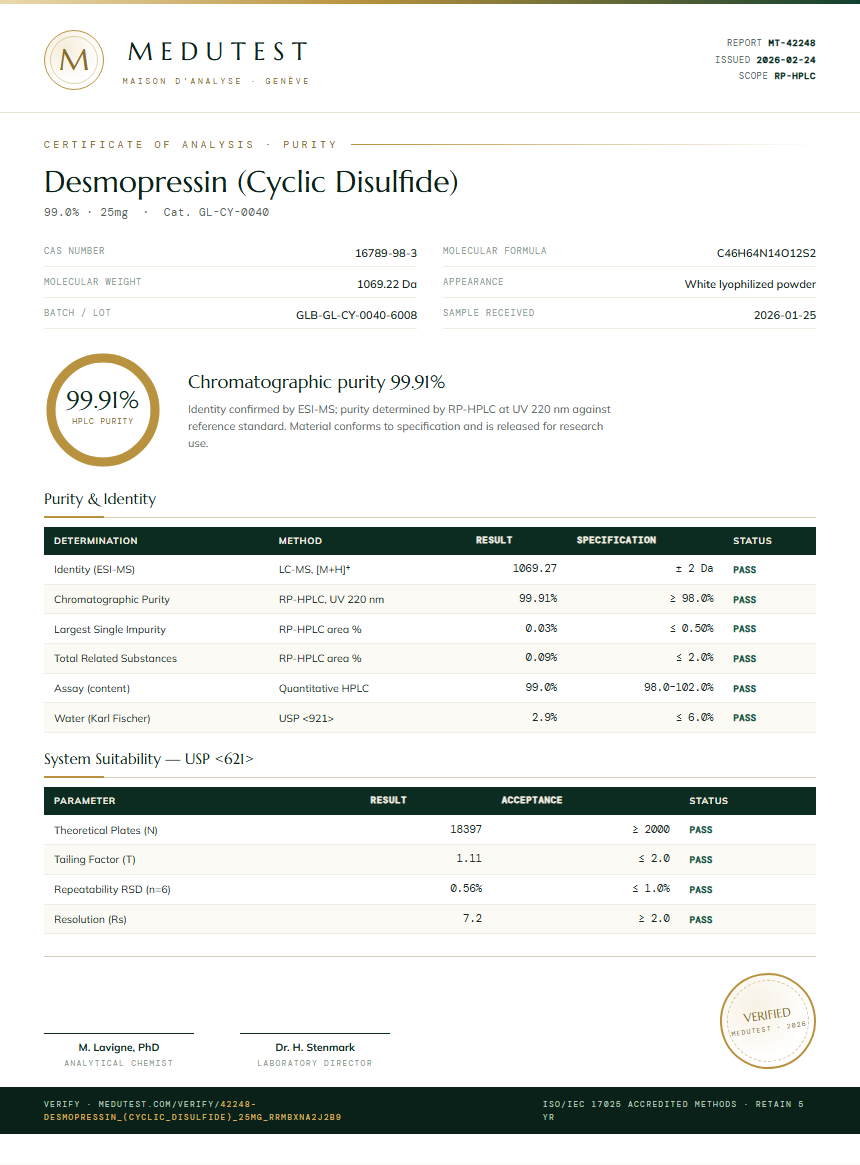Select sample received date 2026-01-25
This screenshot has width=860, height=1165.
785,315
